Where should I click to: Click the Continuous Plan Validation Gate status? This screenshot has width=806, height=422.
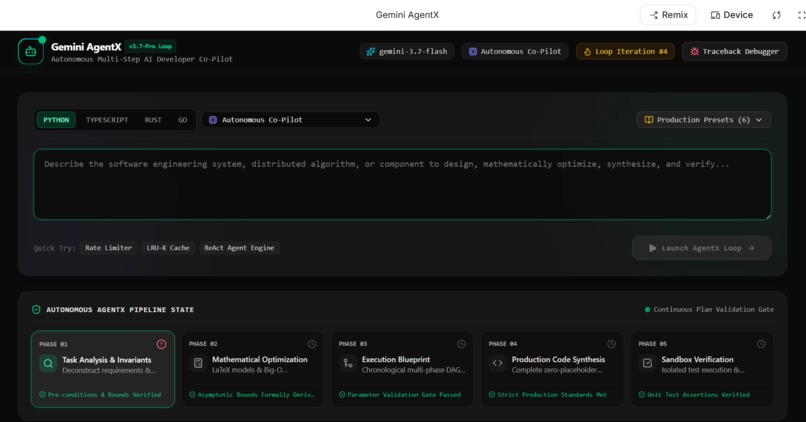tap(709, 309)
